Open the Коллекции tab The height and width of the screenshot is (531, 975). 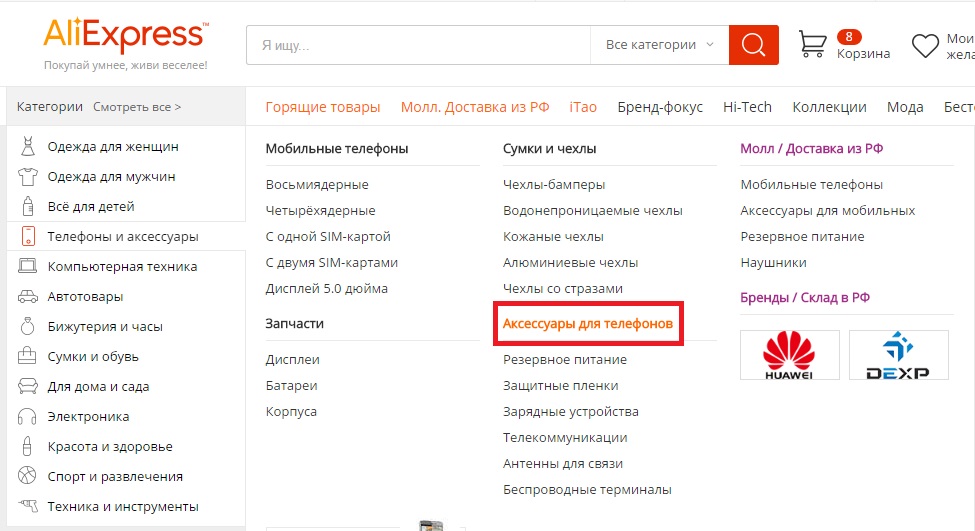click(x=829, y=107)
